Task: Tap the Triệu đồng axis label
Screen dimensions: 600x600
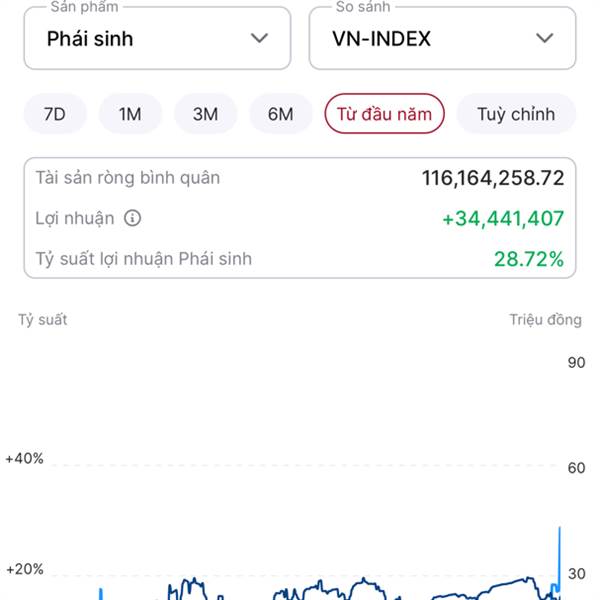Action: 545,320
